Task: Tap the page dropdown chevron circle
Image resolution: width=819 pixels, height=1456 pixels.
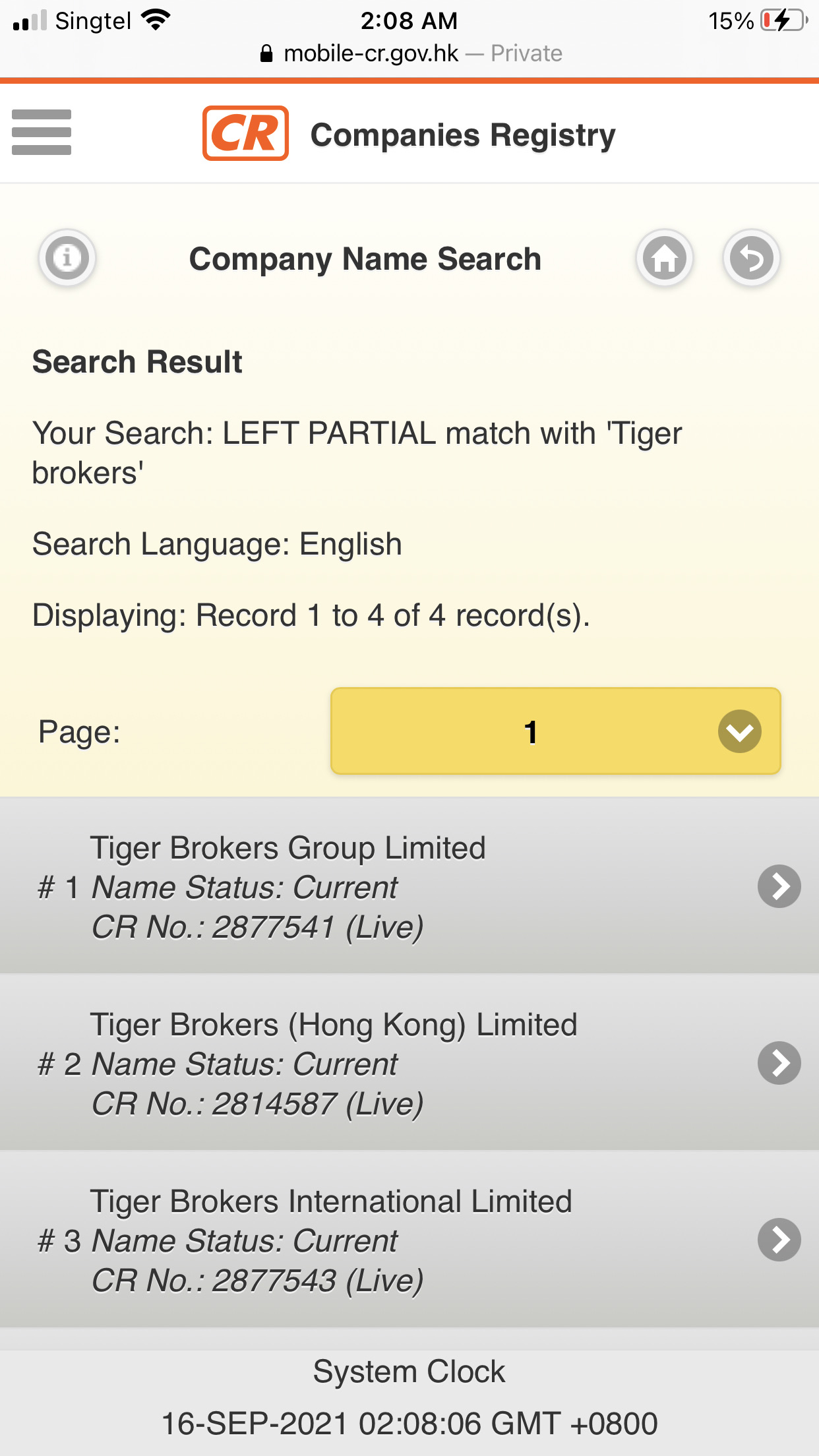Action: tap(740, 731)
